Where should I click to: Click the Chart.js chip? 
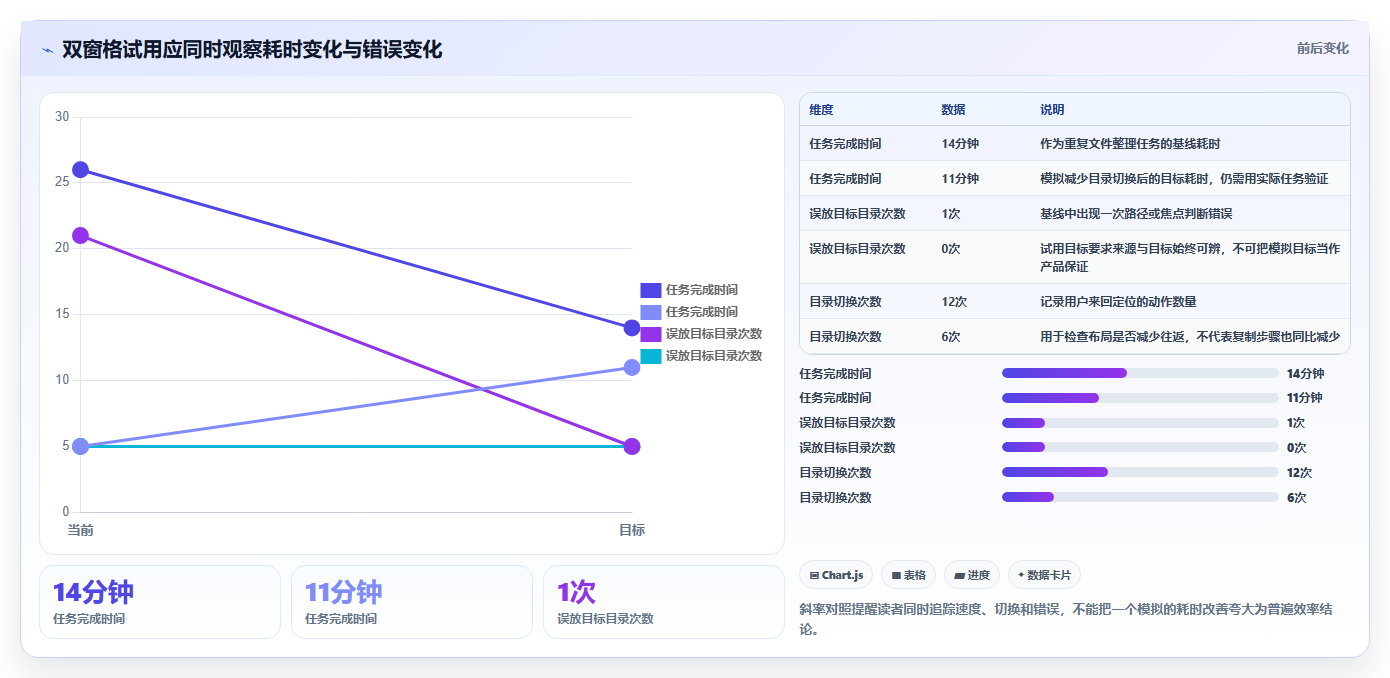tap(836, 575)
